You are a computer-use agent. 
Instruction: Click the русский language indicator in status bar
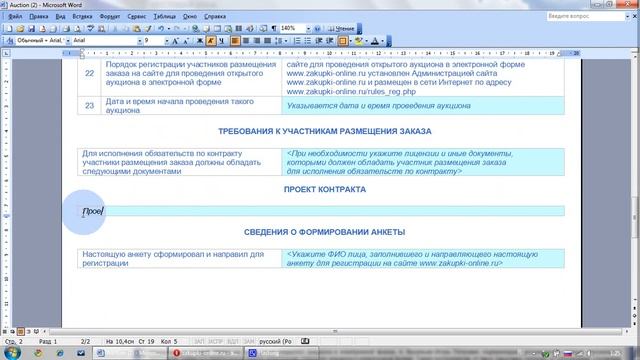point(276,341)
